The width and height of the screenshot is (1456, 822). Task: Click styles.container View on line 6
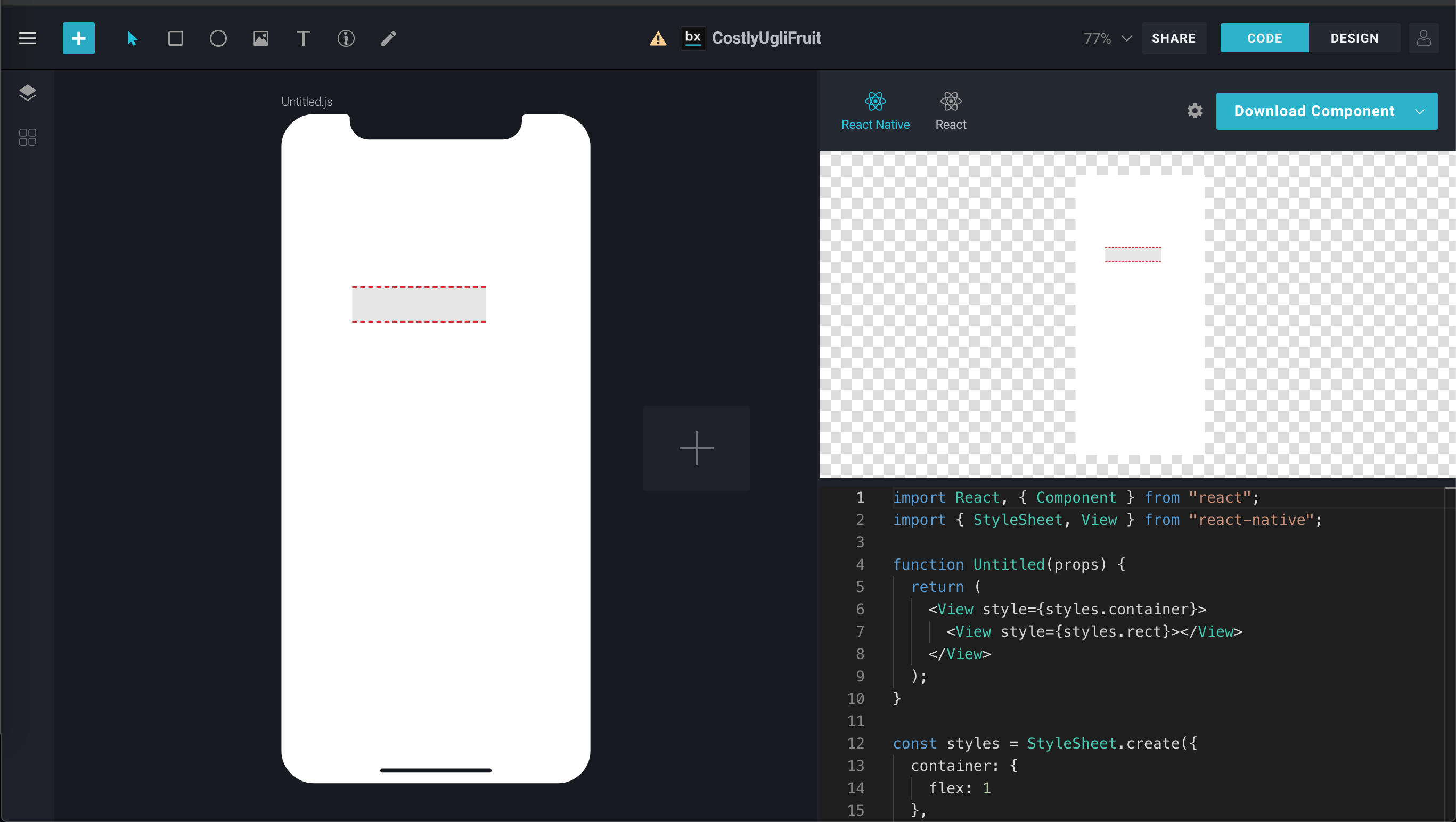coord(1067,609)
